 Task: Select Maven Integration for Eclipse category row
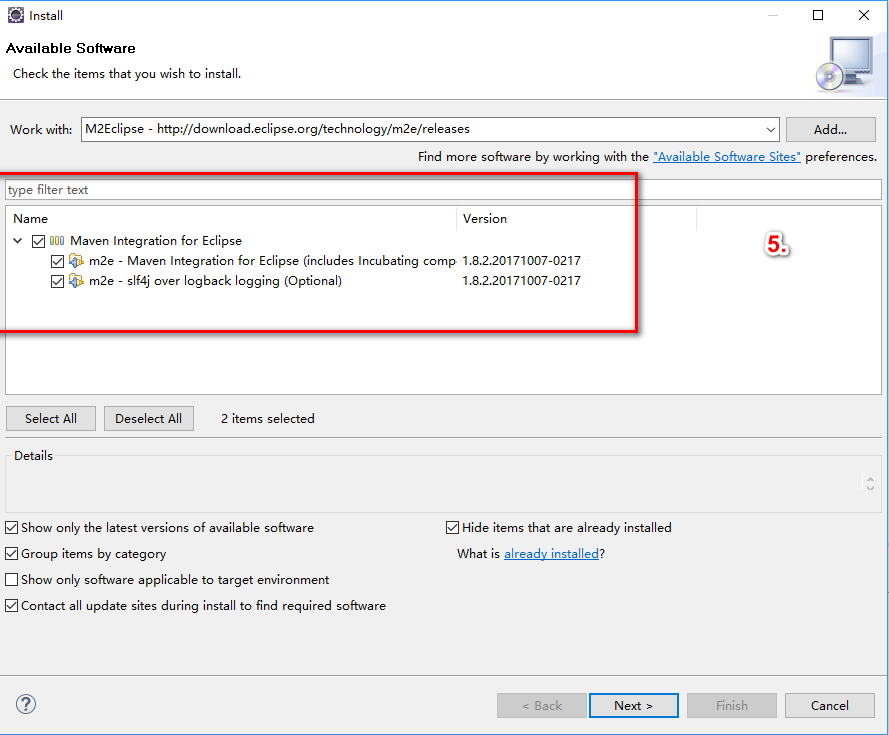pos(156,240)
